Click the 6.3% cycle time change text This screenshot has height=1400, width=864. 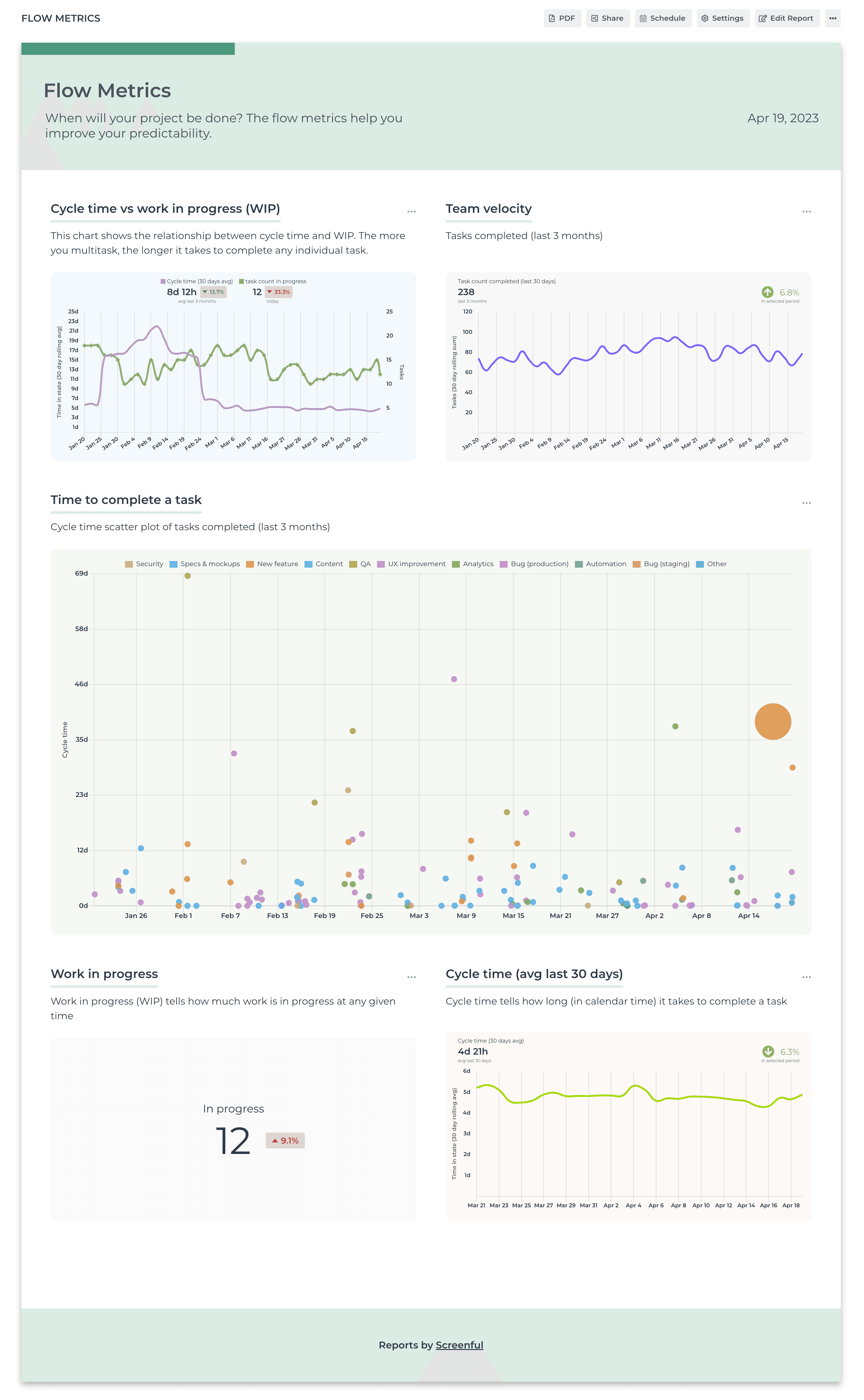click(x=790, y=1052)
